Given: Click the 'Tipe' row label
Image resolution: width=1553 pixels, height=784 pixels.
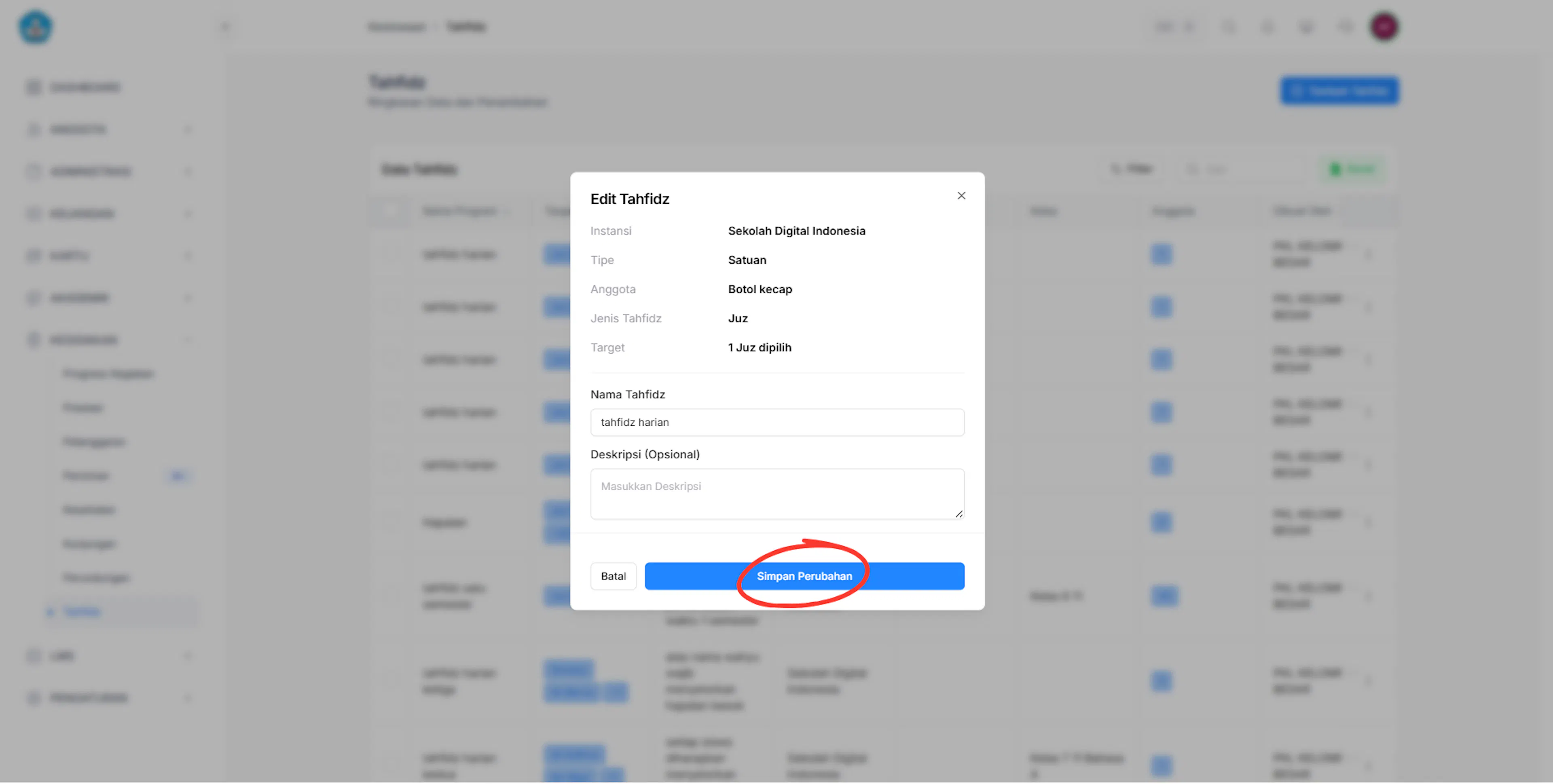Looking at the screenshot, I should coord(602,260).
